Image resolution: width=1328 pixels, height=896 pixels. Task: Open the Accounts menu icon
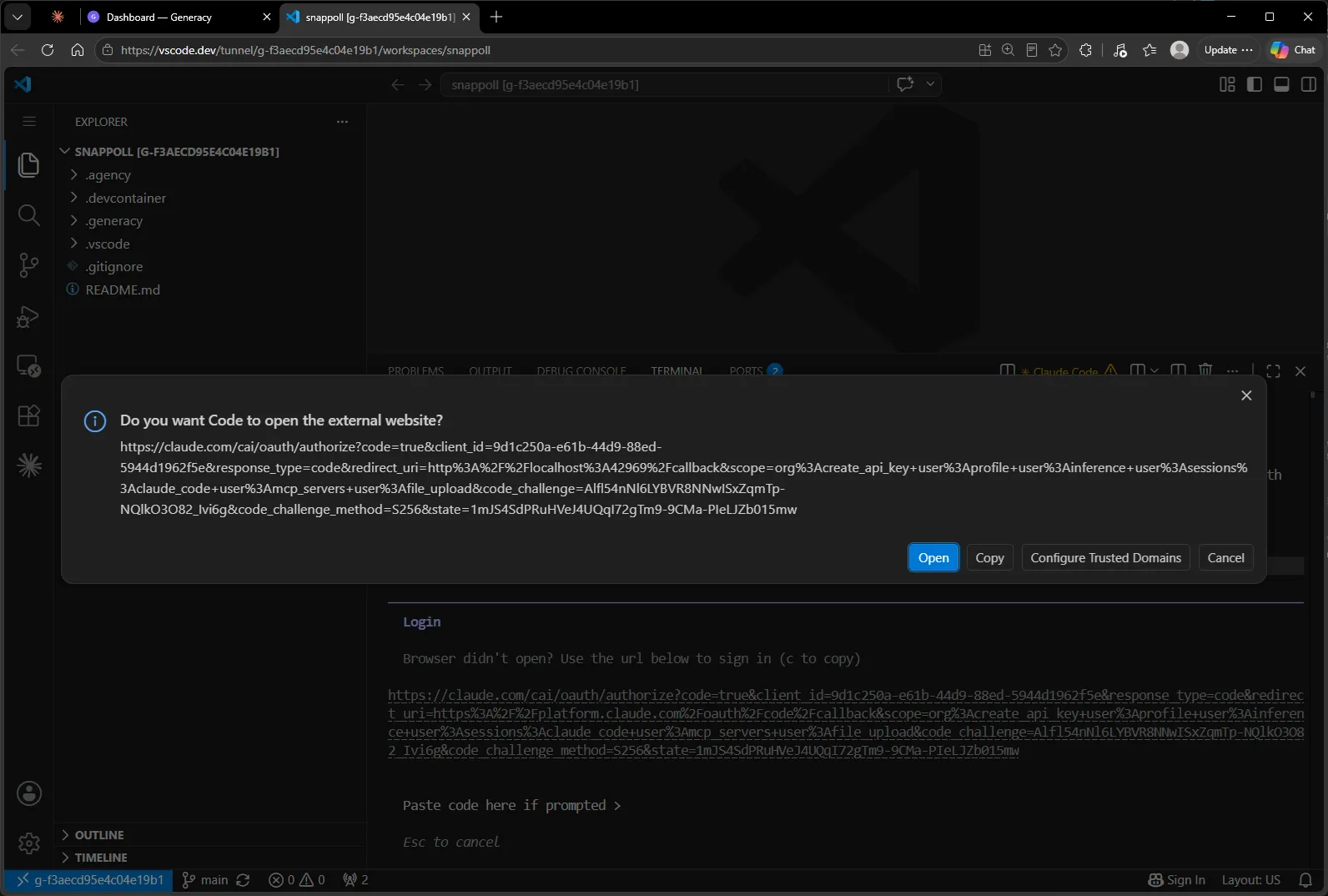pos(29,793)
